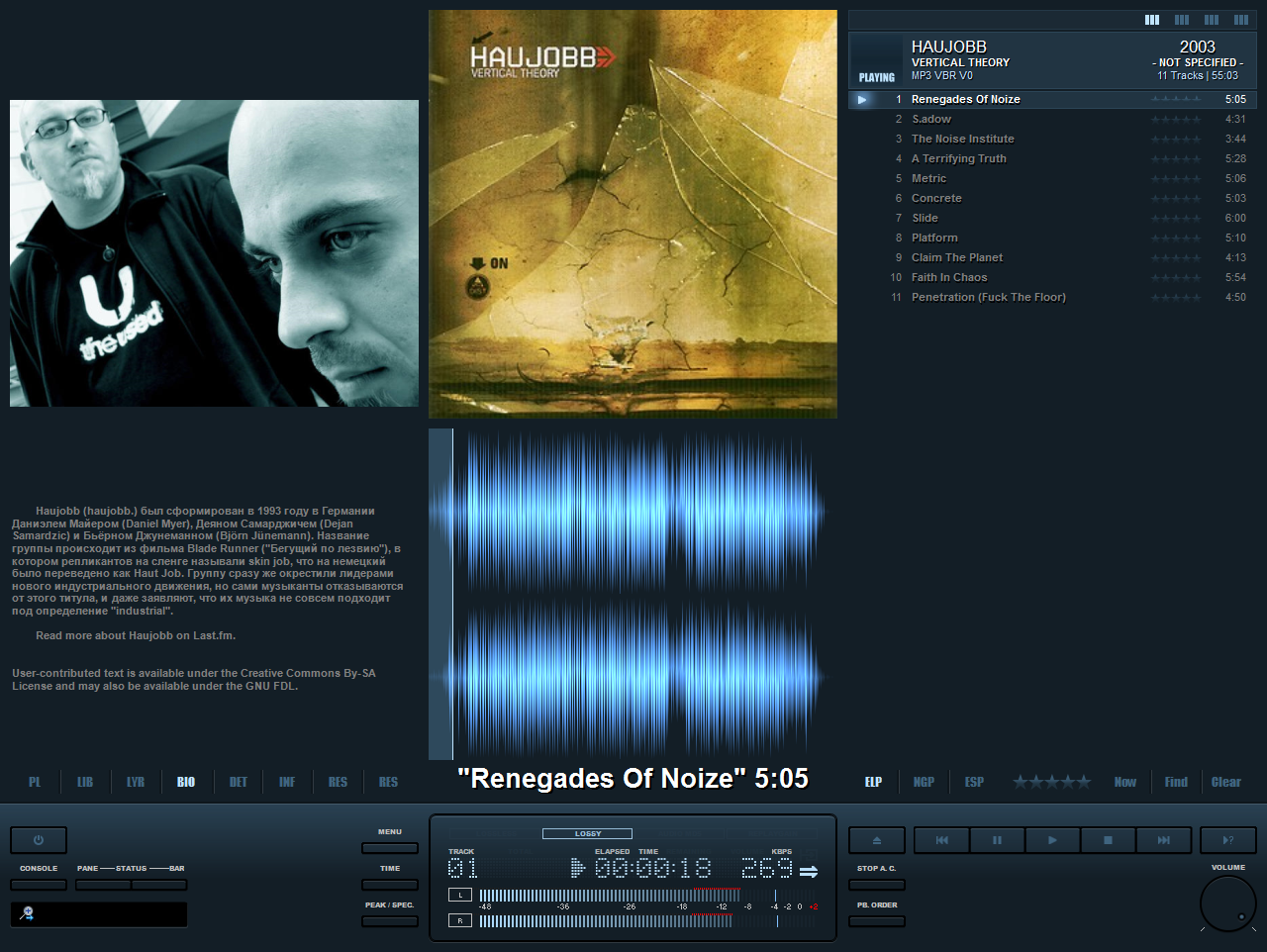
Task: Toggle the Stop A.C. button
Action: [876, 885]
